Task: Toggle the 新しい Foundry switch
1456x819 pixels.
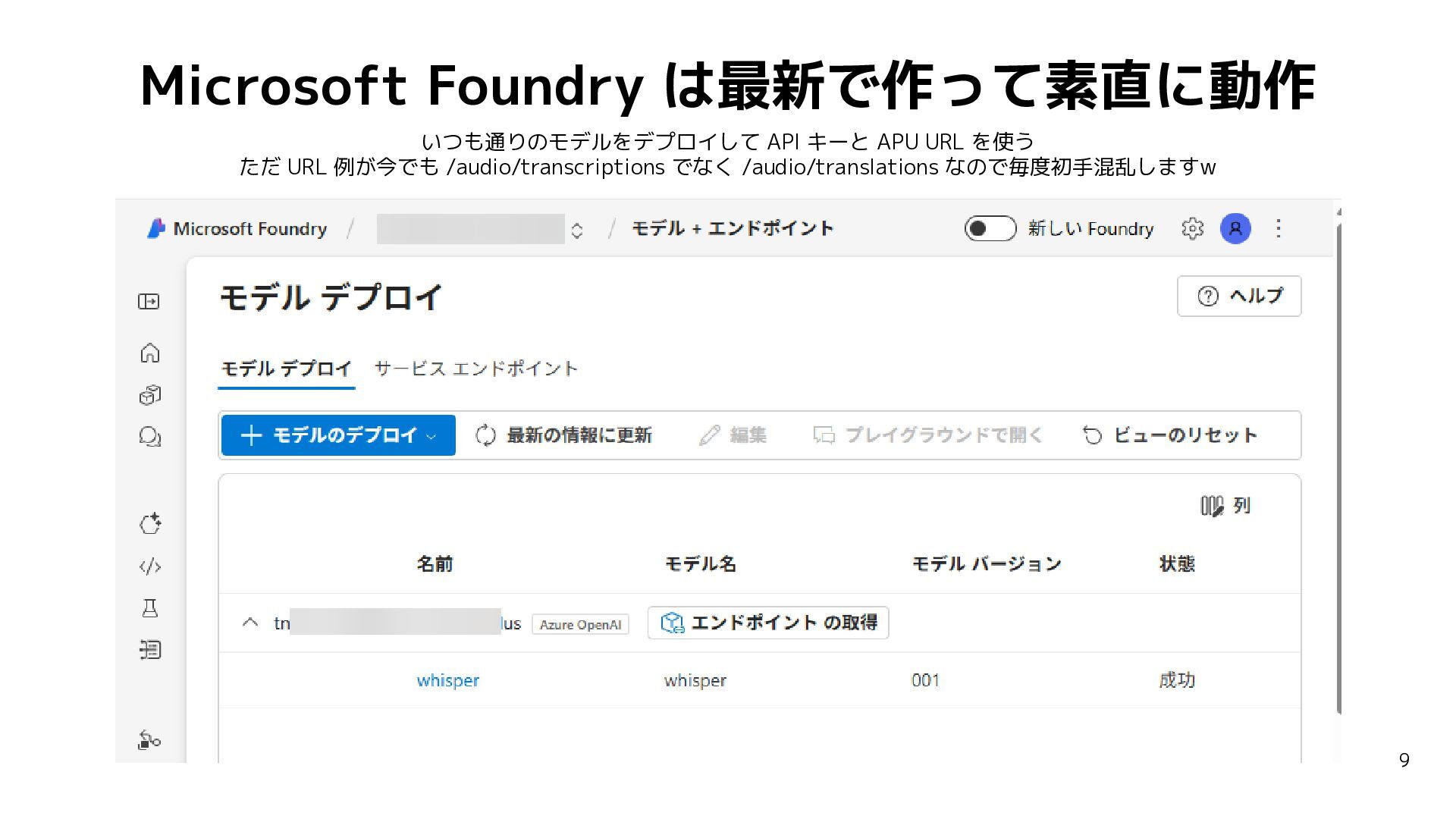Action: click(990, 228)
